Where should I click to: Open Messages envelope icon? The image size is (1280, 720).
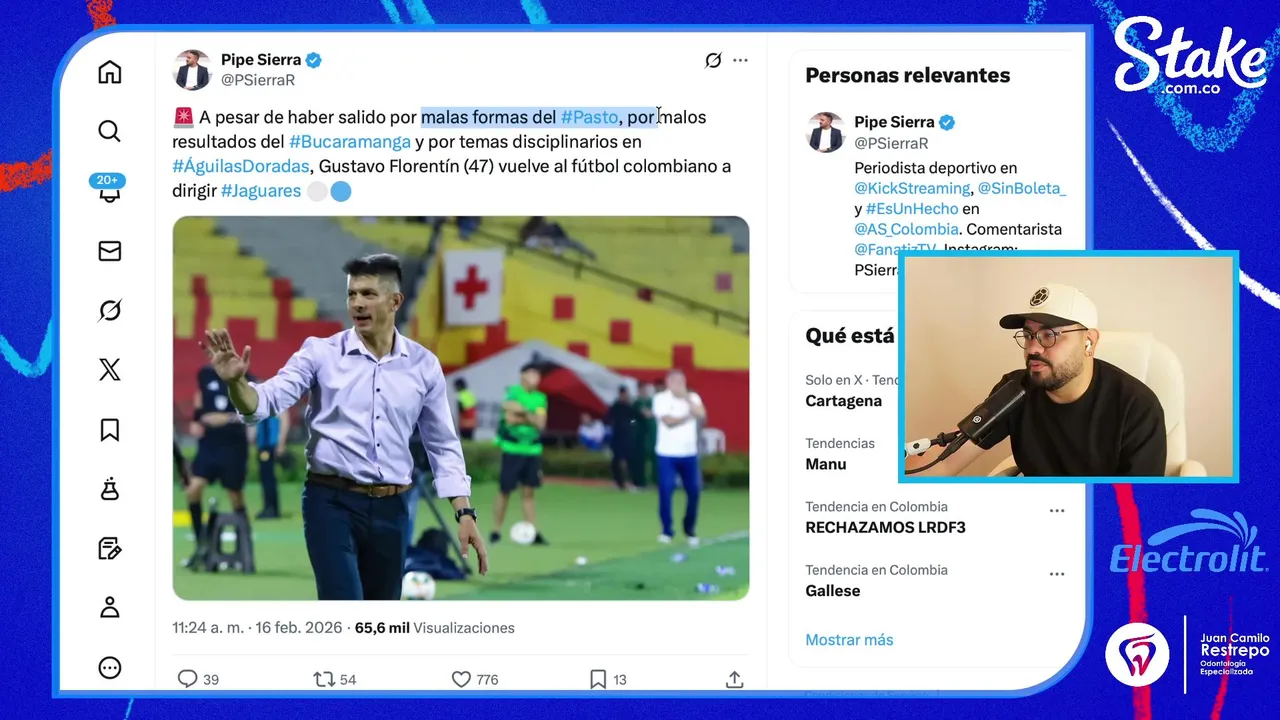(110, 251)
